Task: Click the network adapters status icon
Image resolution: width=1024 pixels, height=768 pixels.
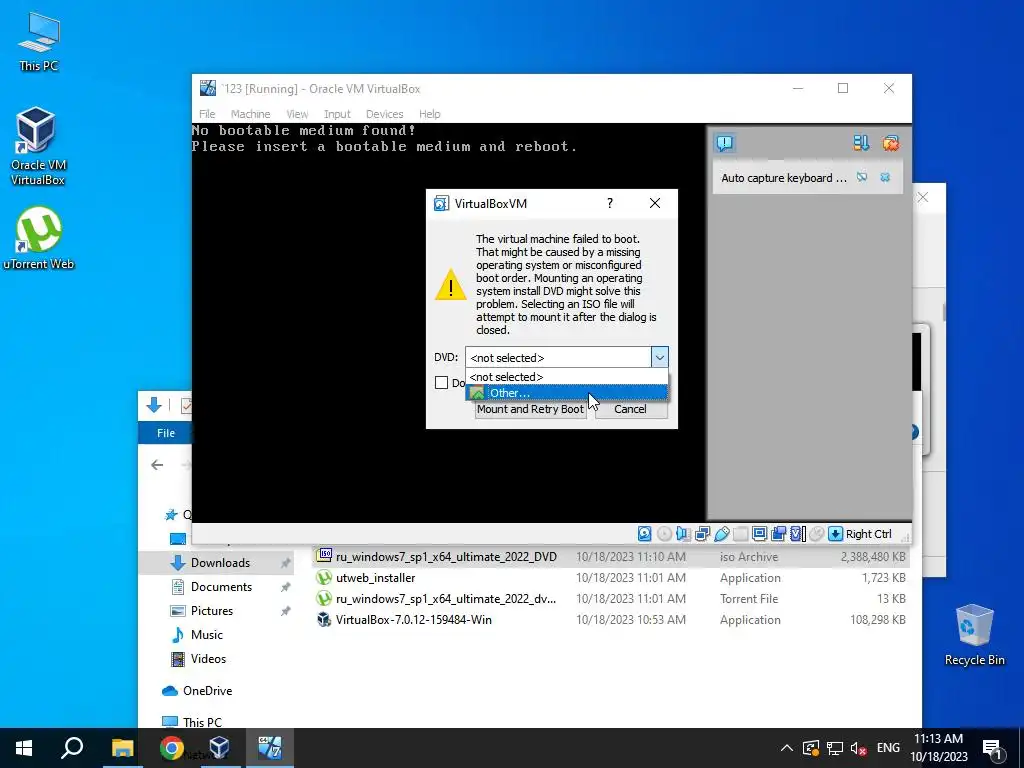Action: (703, 534)
